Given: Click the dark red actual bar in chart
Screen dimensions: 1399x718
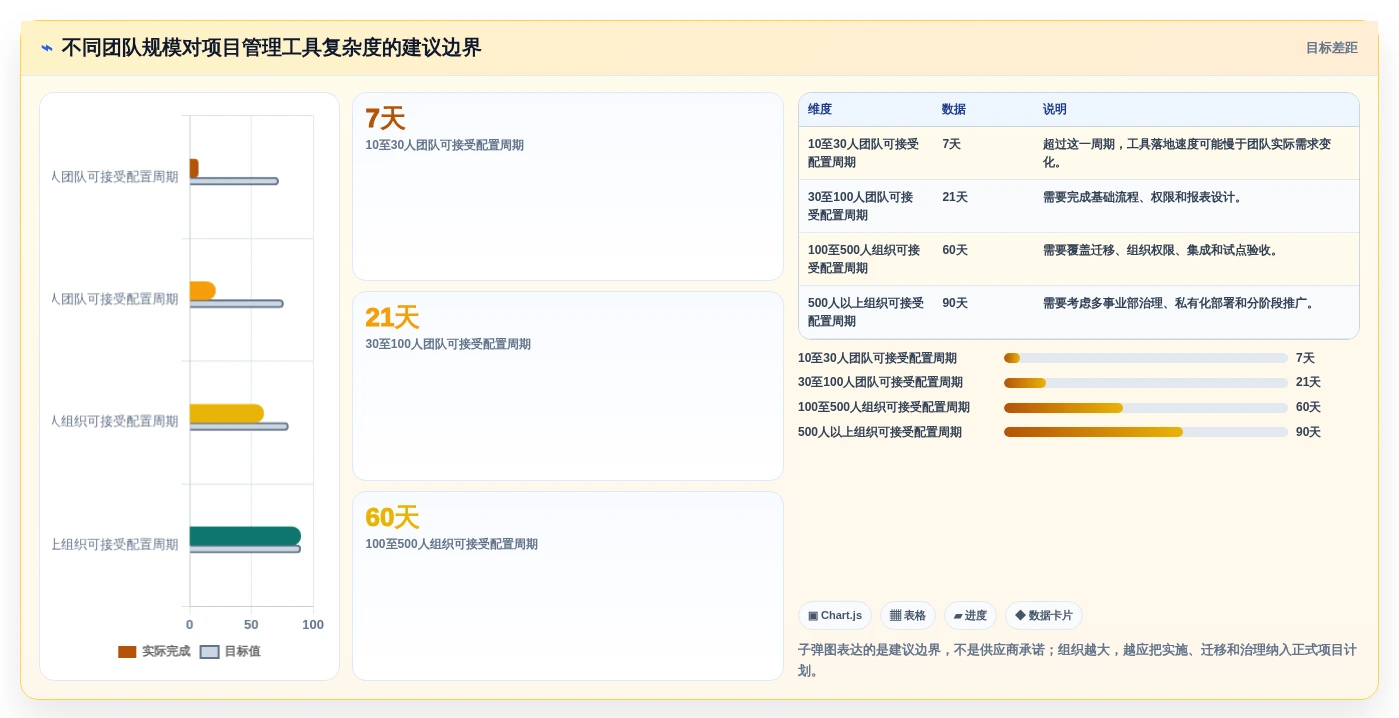Looking at the screenshot, I should click(x=194, y=168).
